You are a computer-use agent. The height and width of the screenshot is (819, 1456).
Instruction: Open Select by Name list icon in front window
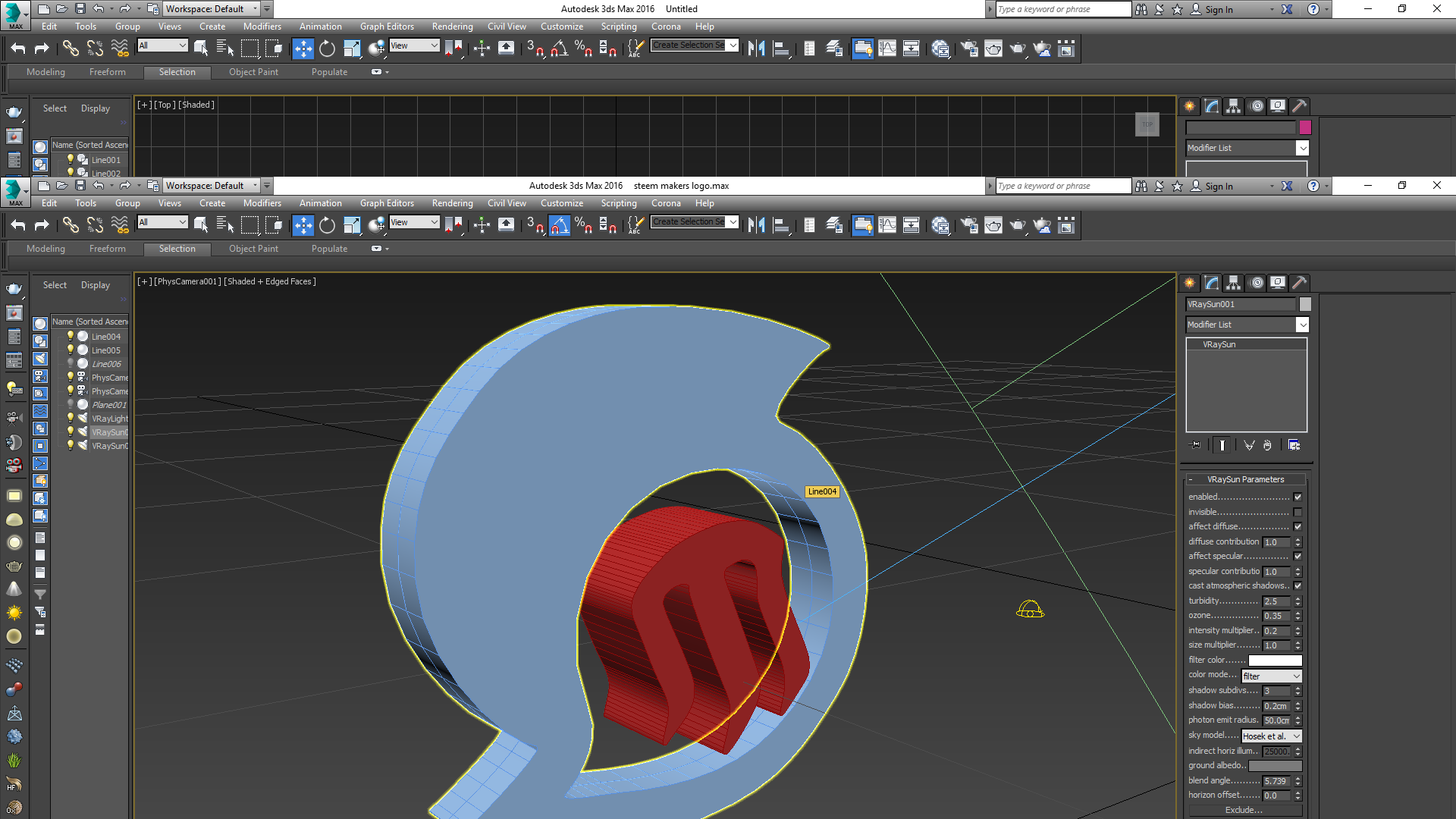pos(225,225)
